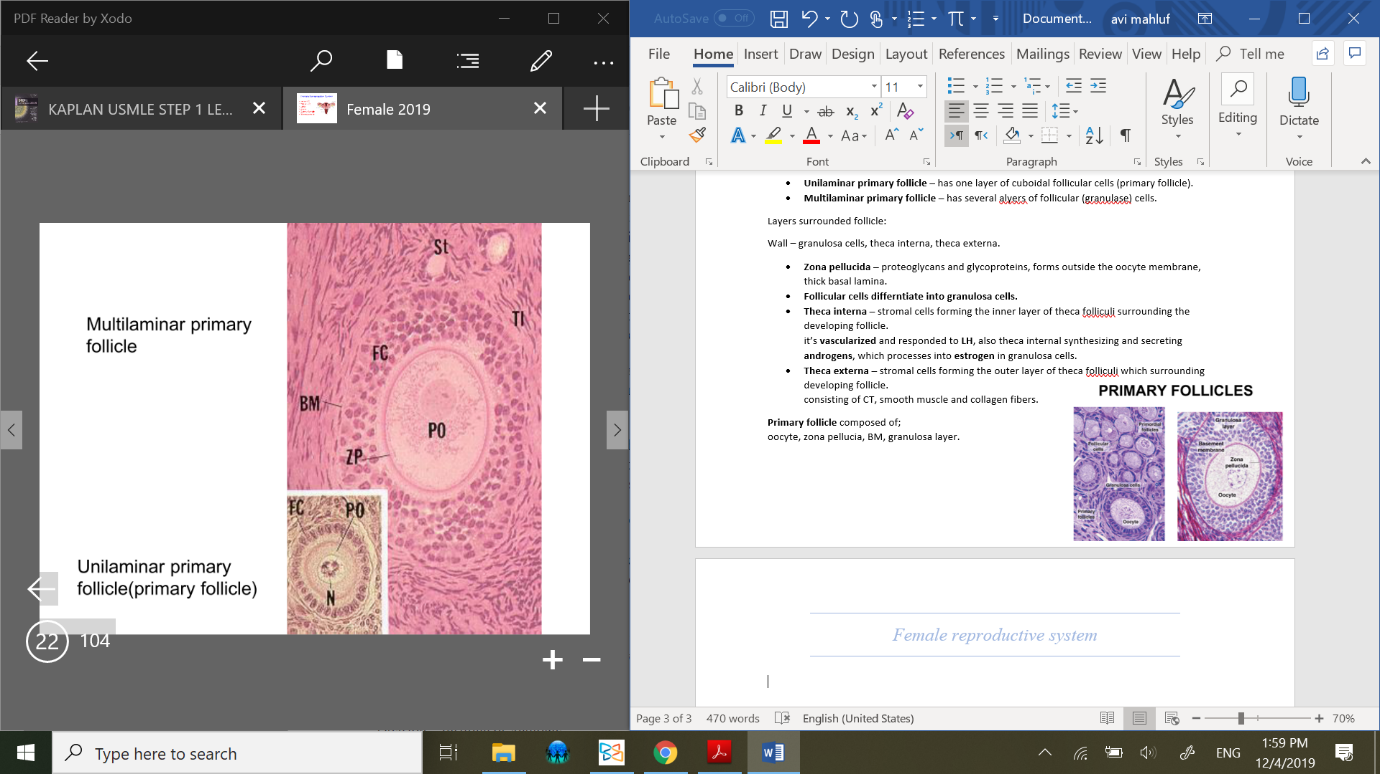The height and width of the screenshot is (774, 1380).
Task: Click the Save icon in Word title bar
Action: 780,19
